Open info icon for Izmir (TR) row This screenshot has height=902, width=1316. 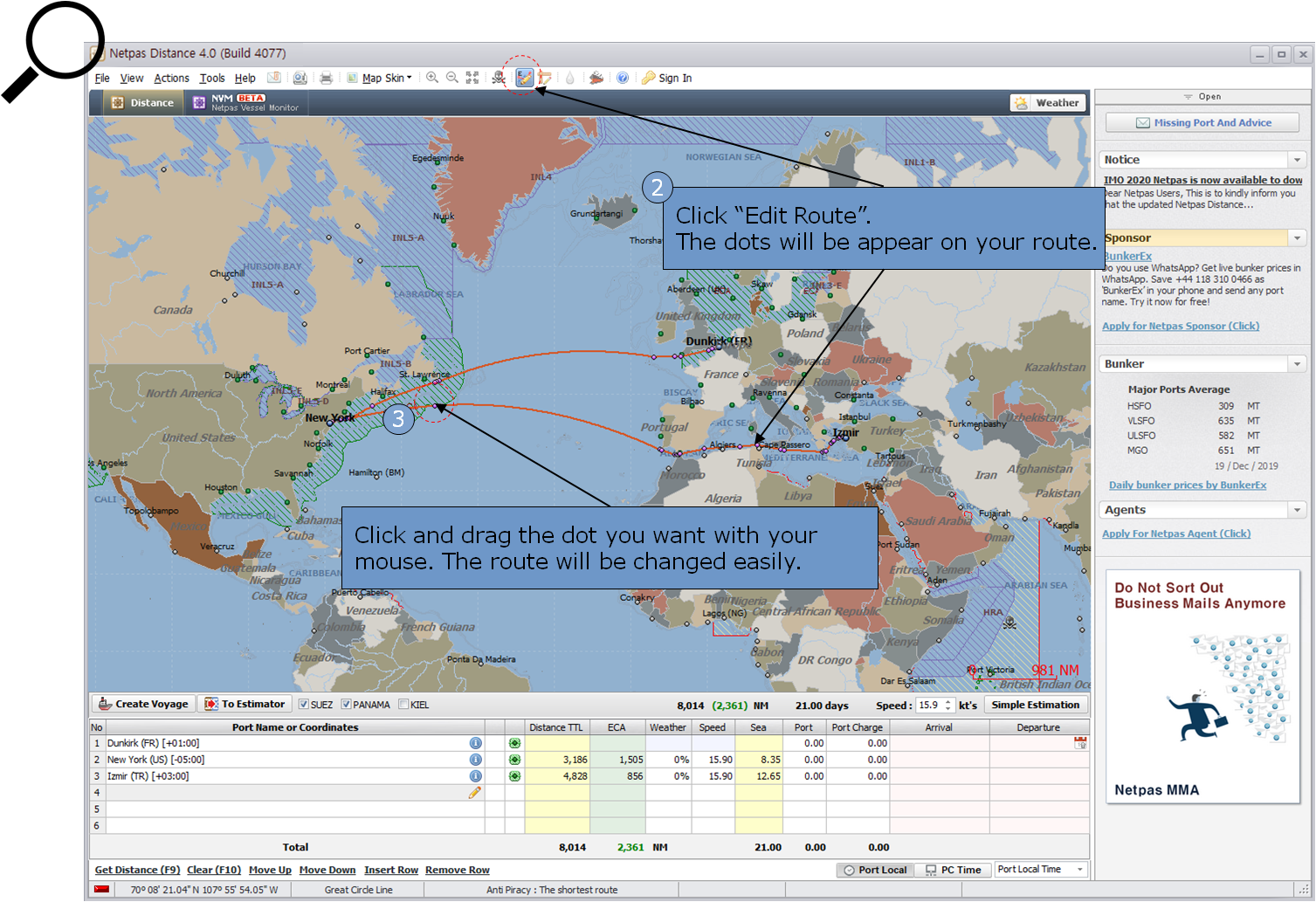point(476,776)
